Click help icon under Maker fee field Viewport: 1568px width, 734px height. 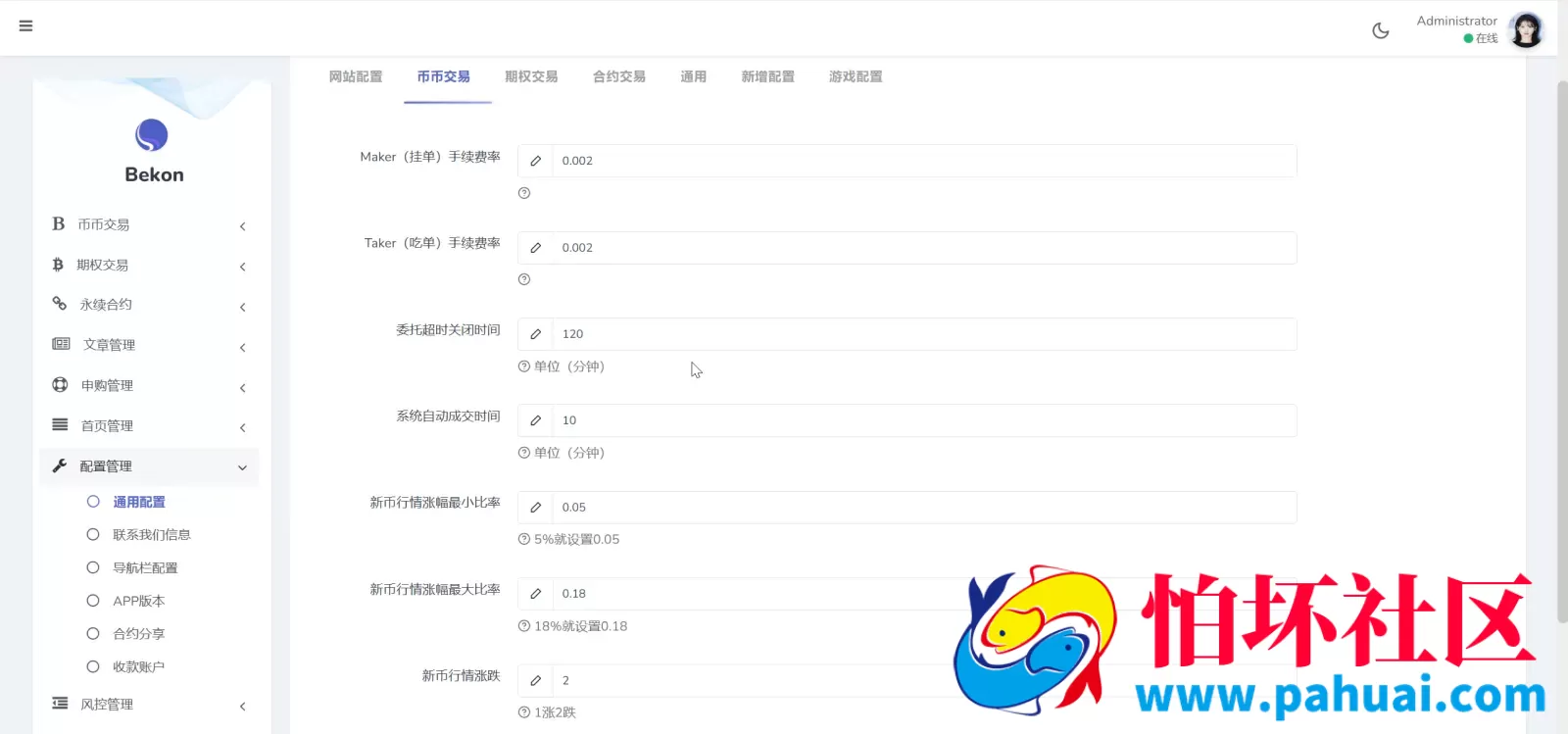524,193
